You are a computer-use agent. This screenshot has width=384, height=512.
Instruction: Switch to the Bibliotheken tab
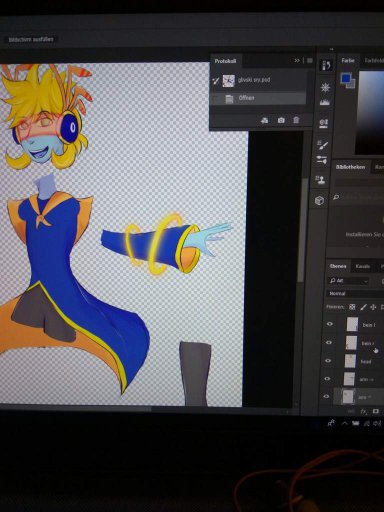(350, 167)
